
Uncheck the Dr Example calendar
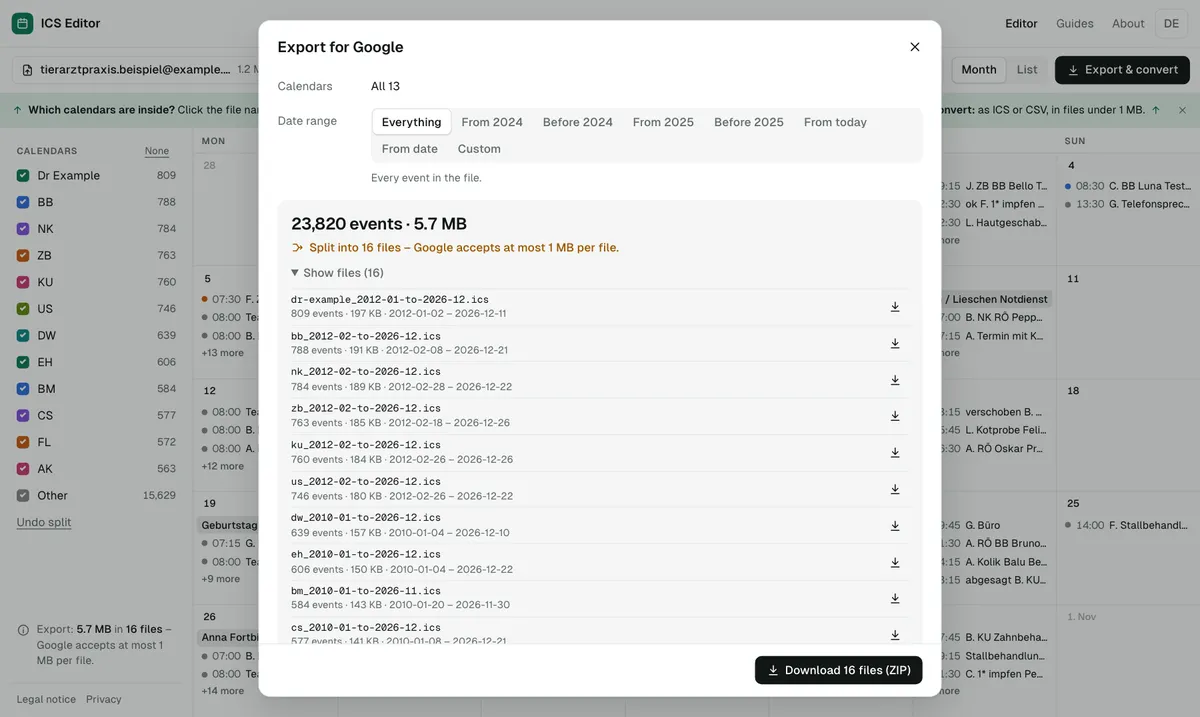(x=23, y=175)
